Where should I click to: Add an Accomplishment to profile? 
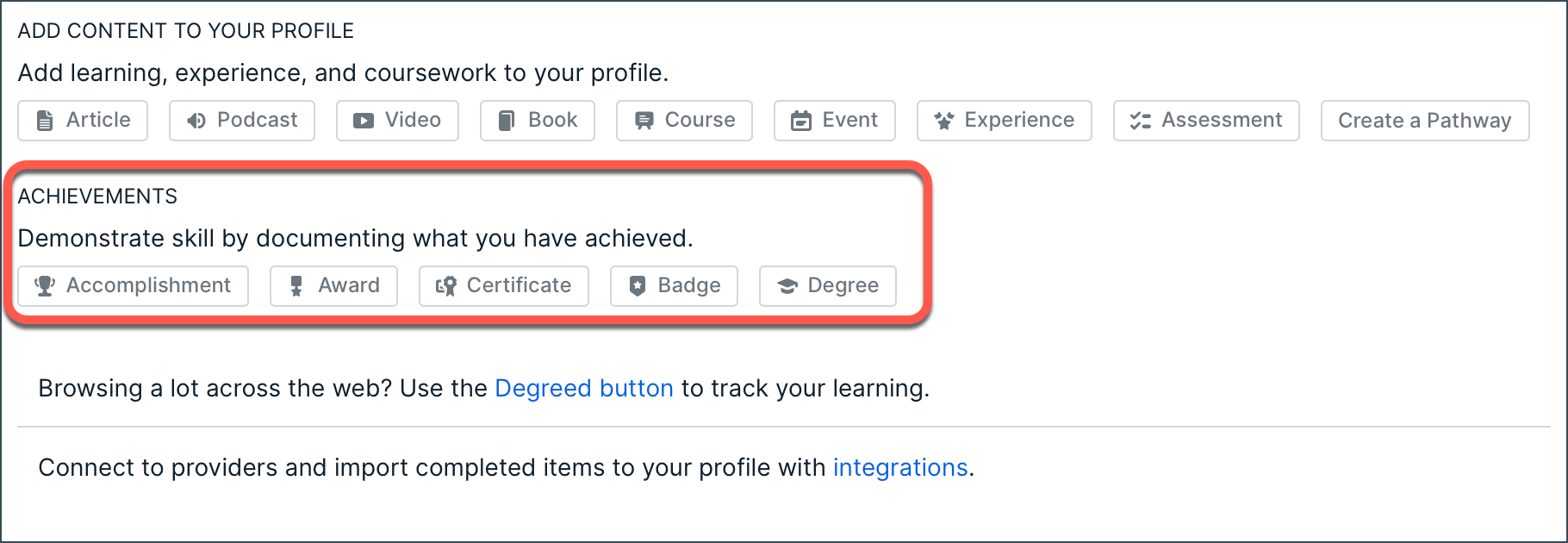click(134, 286)
